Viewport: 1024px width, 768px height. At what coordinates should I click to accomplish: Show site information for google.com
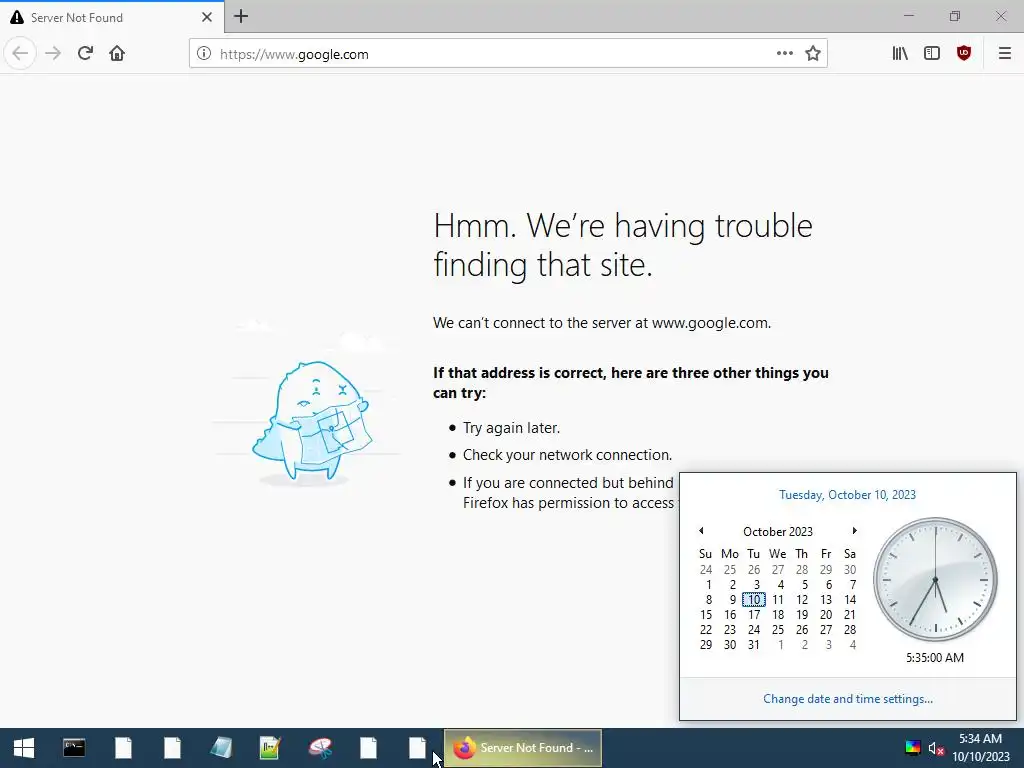[x=204, y=54]
